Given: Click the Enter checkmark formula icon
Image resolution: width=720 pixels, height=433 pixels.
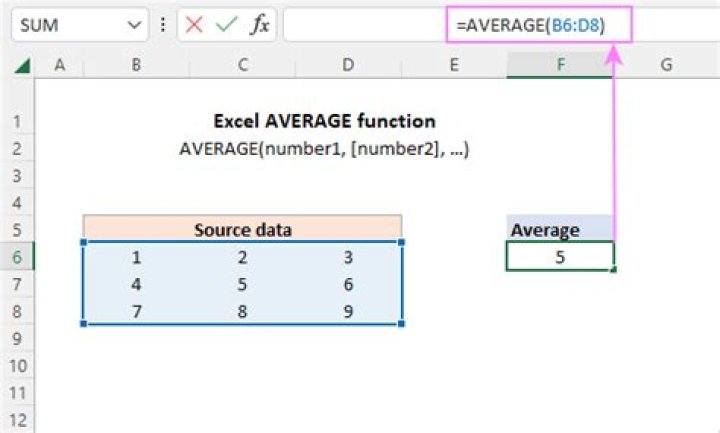Looking at the screenshot, I should pyautogui.click(x=227, y=26).
